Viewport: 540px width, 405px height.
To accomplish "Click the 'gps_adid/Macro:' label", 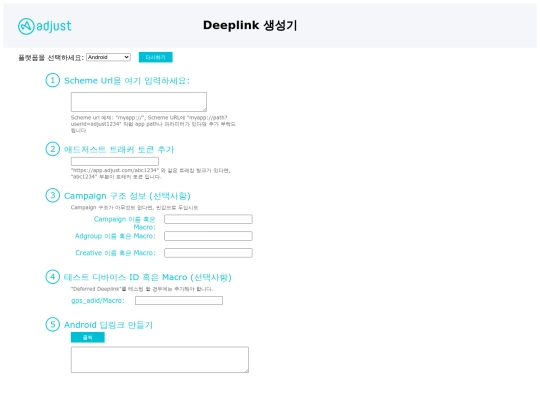I will pos(98,301).
